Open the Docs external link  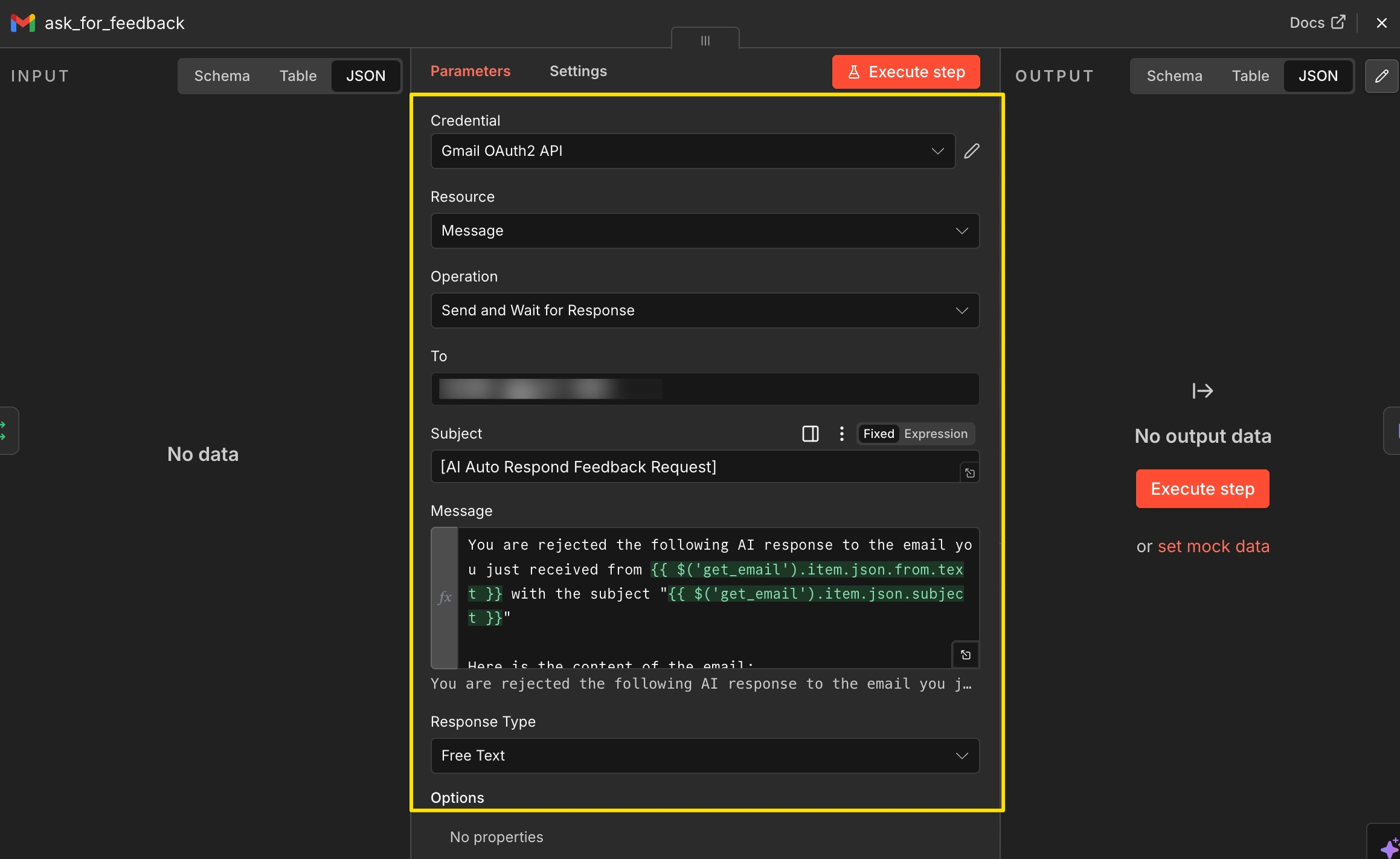(x=1317, y=23)
